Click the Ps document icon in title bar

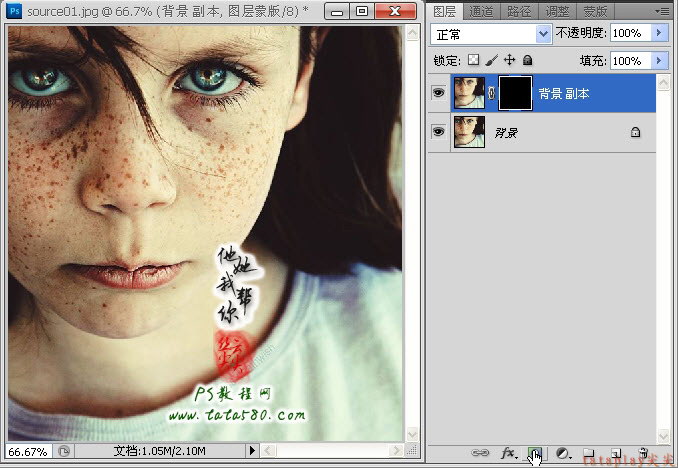[x=14, y=10]
